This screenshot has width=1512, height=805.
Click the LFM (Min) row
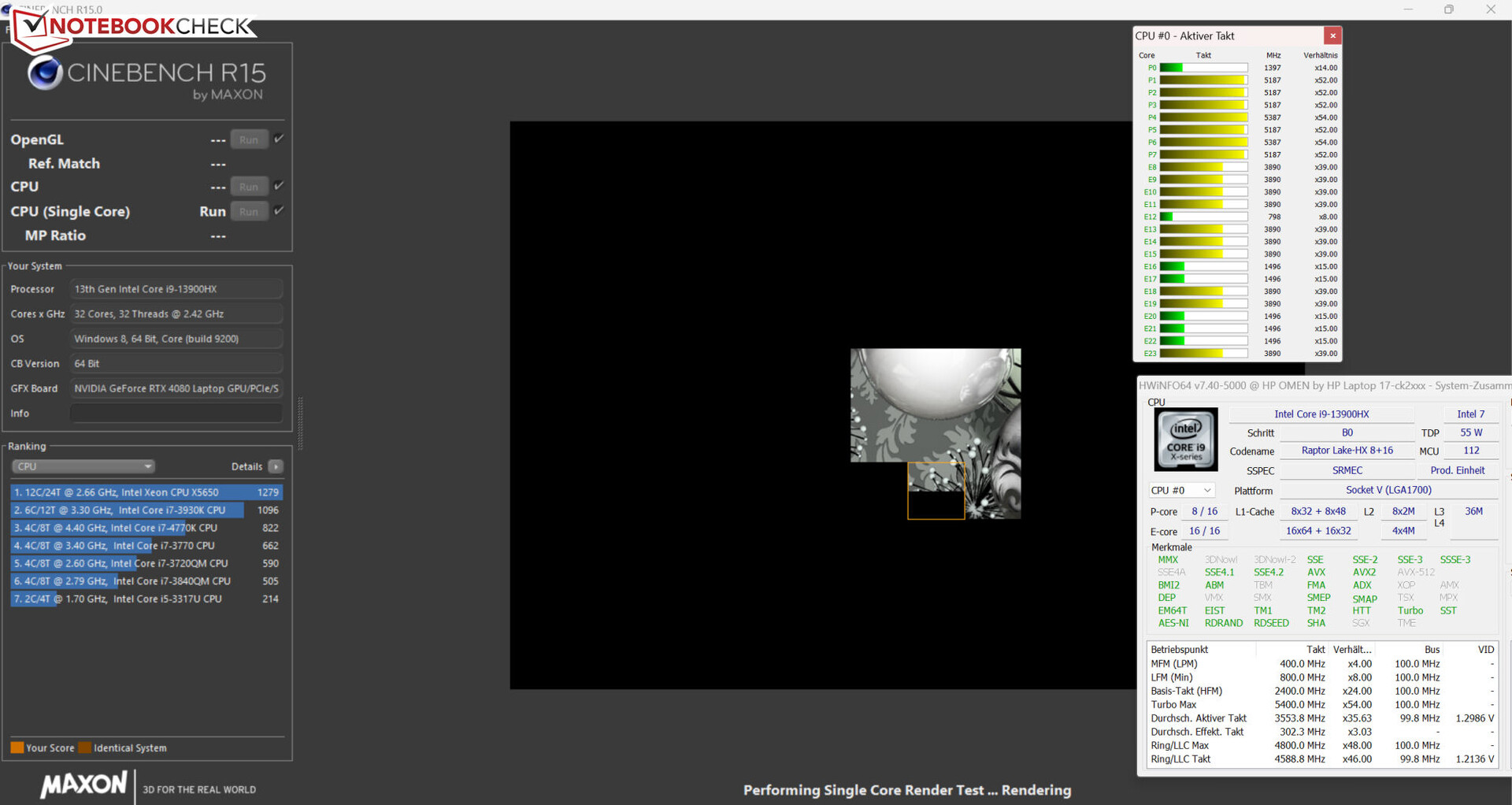click(x=1321, y=677)
